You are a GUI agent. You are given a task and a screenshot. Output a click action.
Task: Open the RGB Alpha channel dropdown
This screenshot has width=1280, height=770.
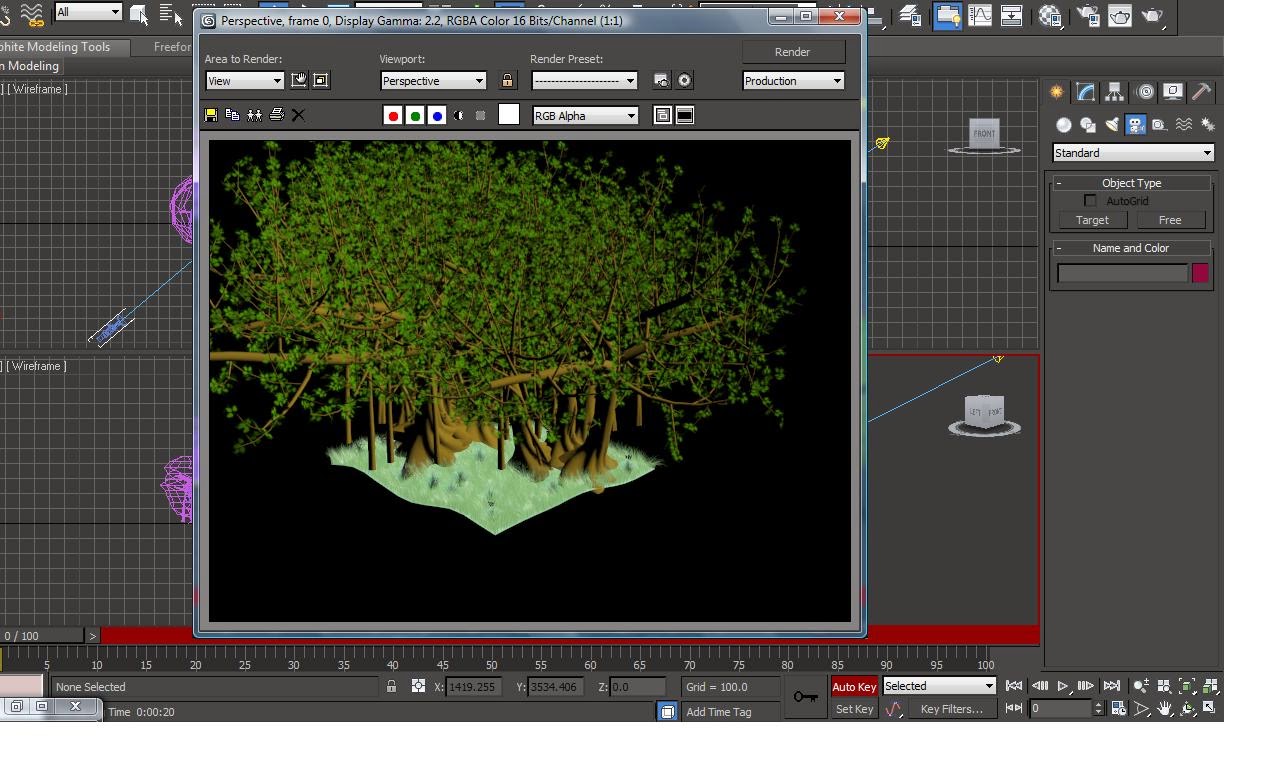point(585,116)
